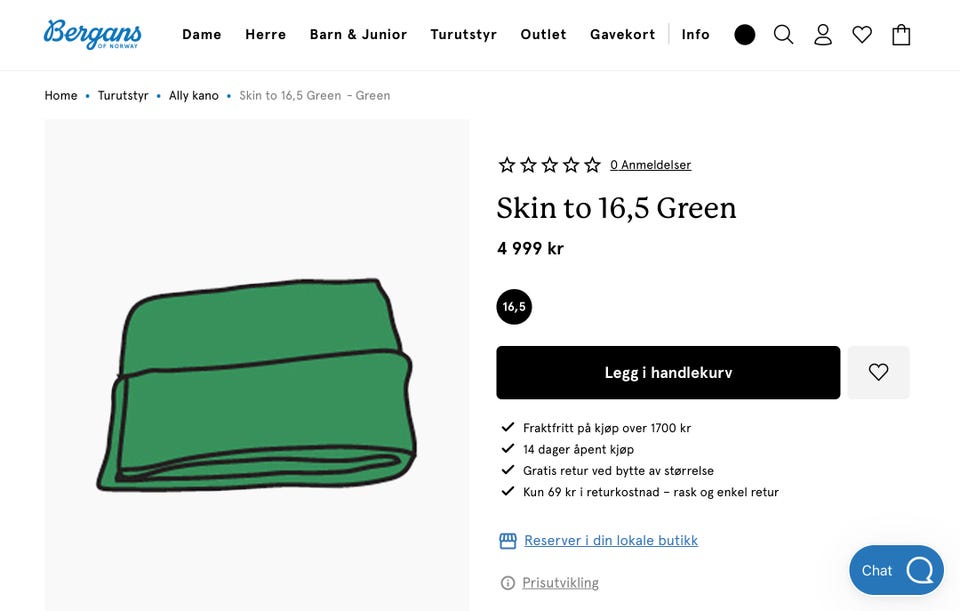
Task: Open the user account icon
Action: pos(823,35)
